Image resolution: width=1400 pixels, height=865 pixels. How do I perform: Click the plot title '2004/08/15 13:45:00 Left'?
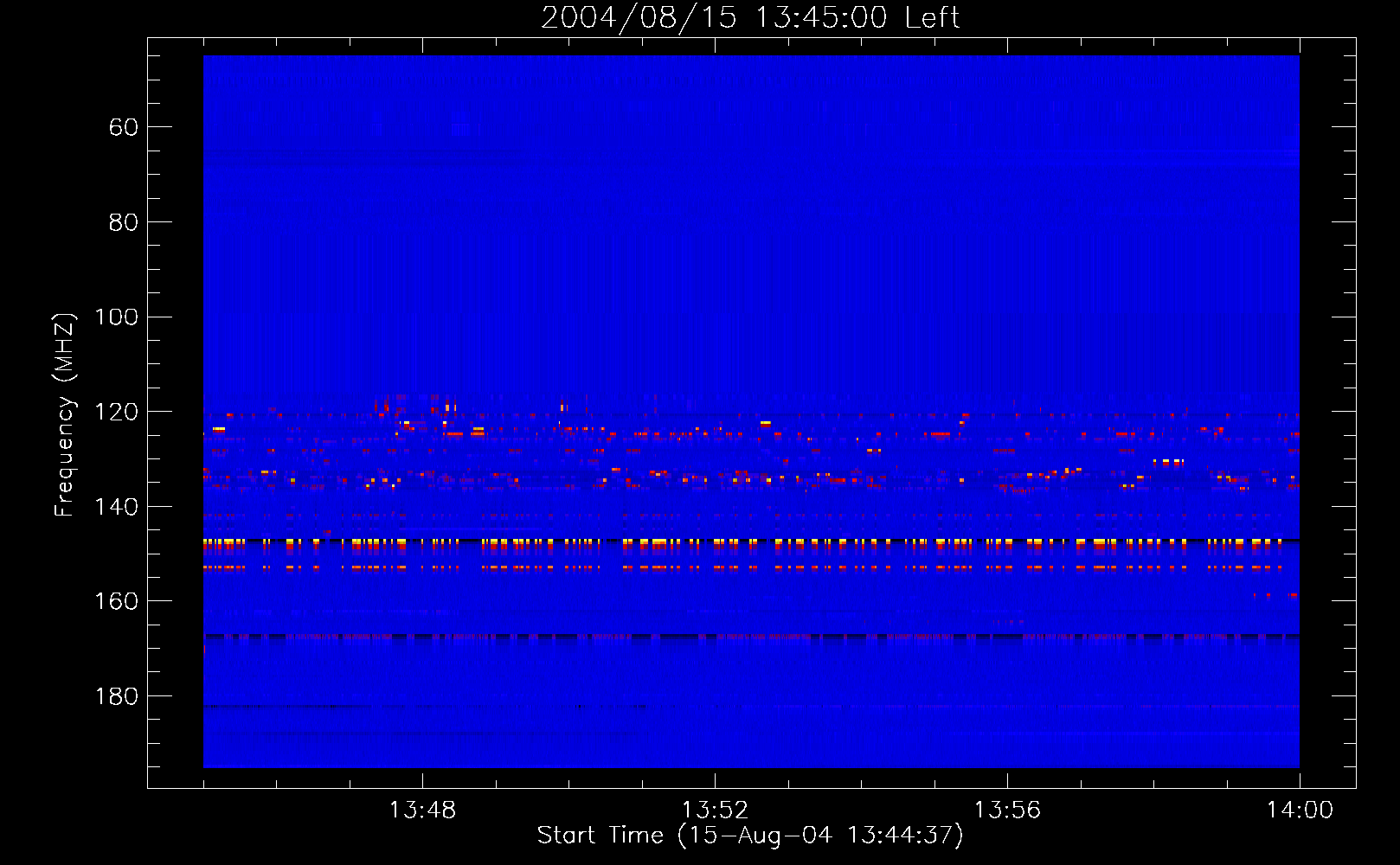click(750, 17)
